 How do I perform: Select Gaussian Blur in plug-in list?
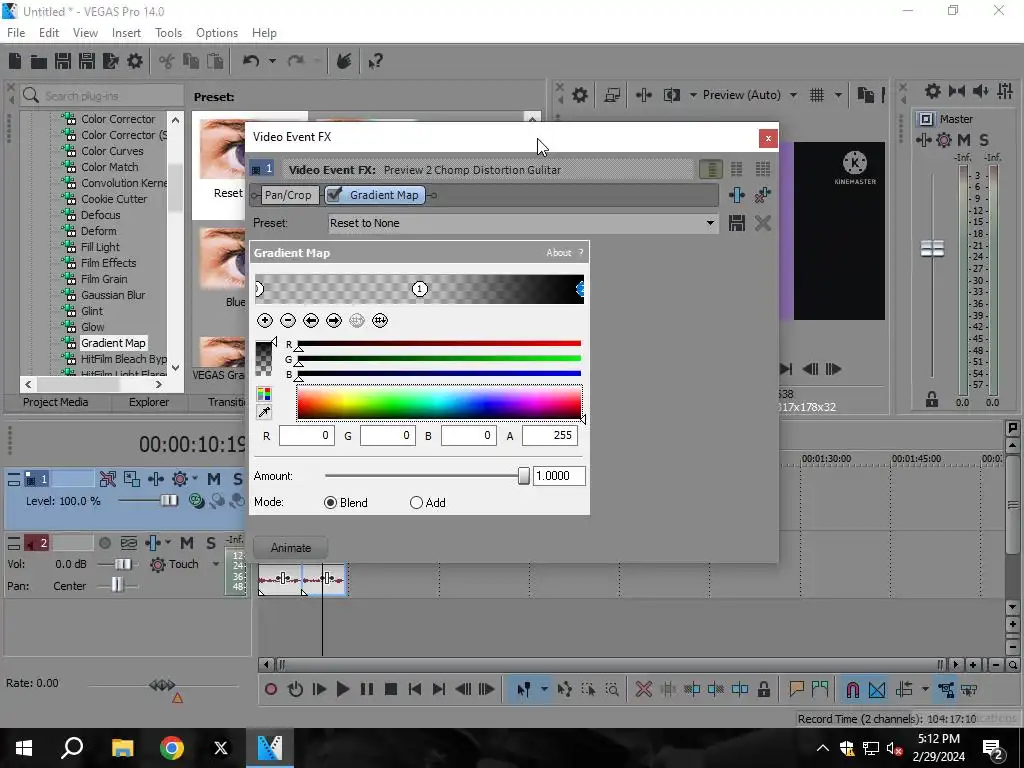coord(113,295)
